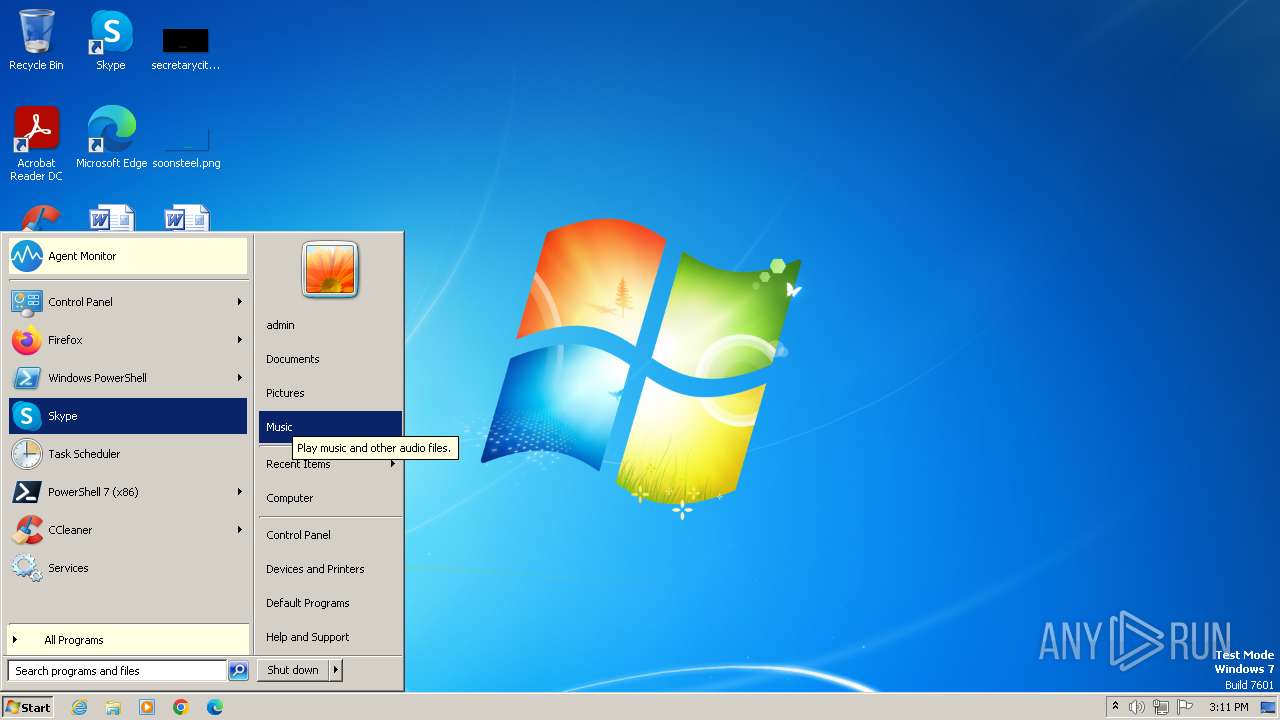Launch Skype from the Start menu list
The image size is (1280, 720).
coord(128,416)
